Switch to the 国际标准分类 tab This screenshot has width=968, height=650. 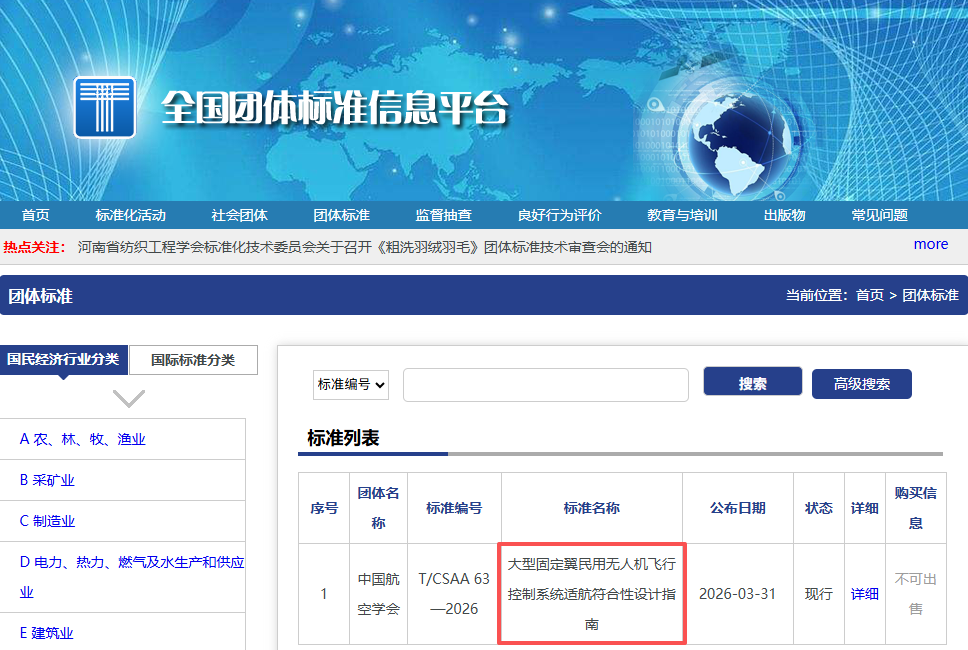pos(193,359)
